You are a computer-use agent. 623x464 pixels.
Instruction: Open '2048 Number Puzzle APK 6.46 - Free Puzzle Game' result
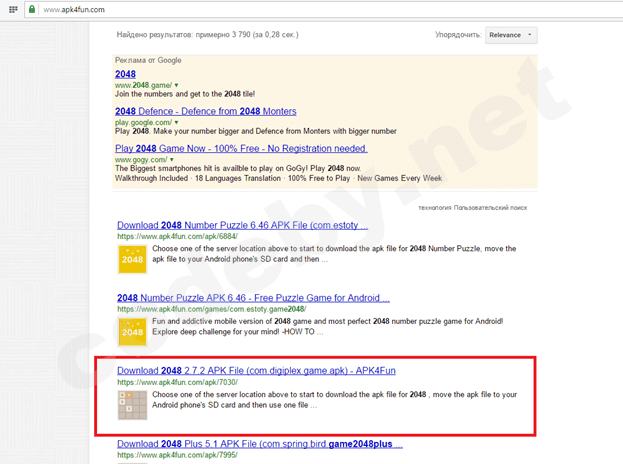pyautogui.click(x=253, y=298)
